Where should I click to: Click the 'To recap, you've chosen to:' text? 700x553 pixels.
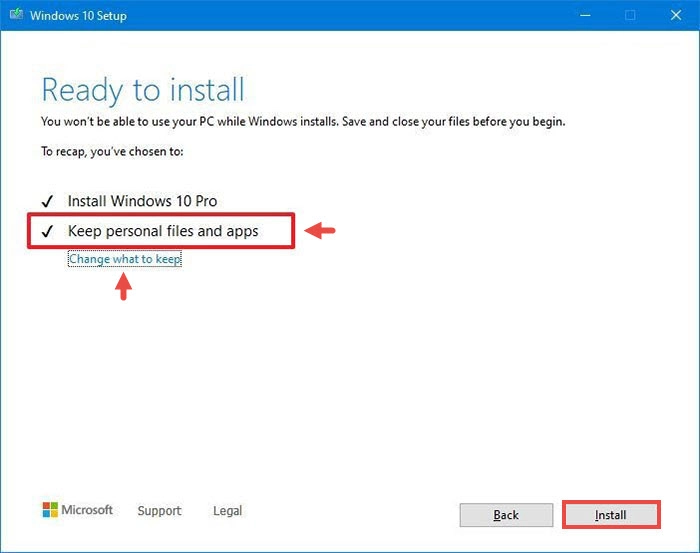coord(112,152)
